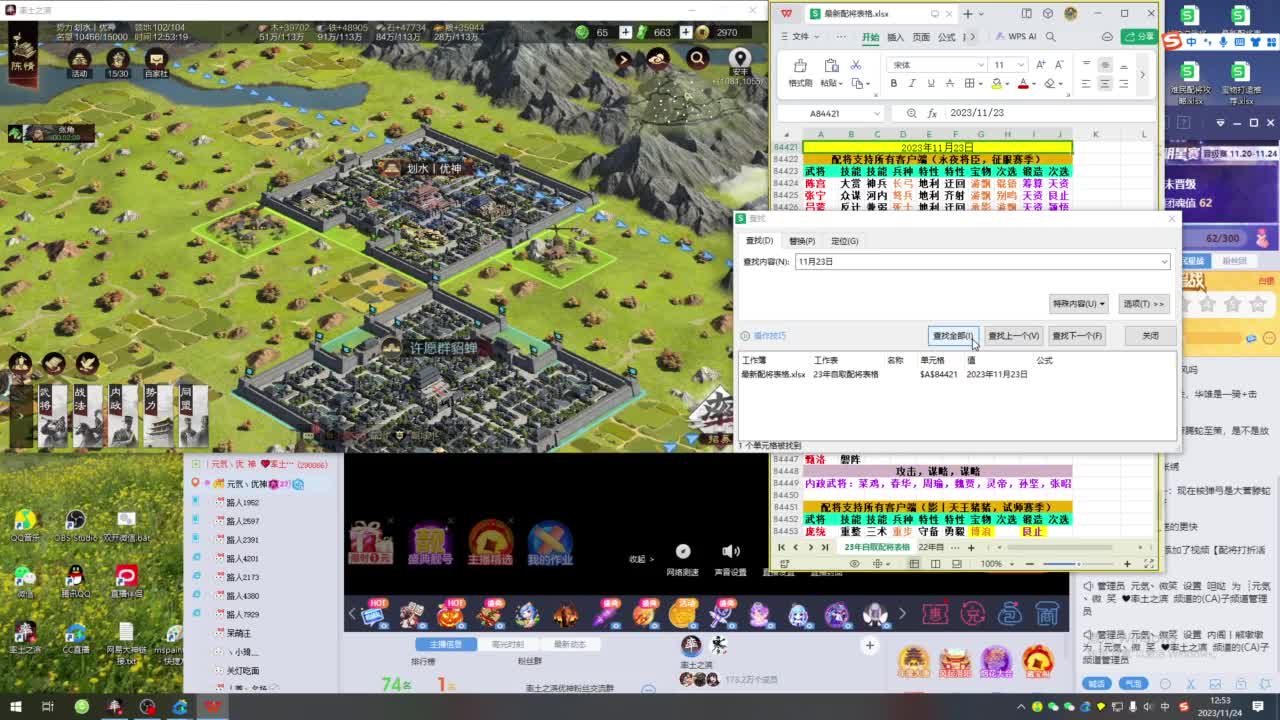Switch to the 插入 ribbon tab

point(895,37)
